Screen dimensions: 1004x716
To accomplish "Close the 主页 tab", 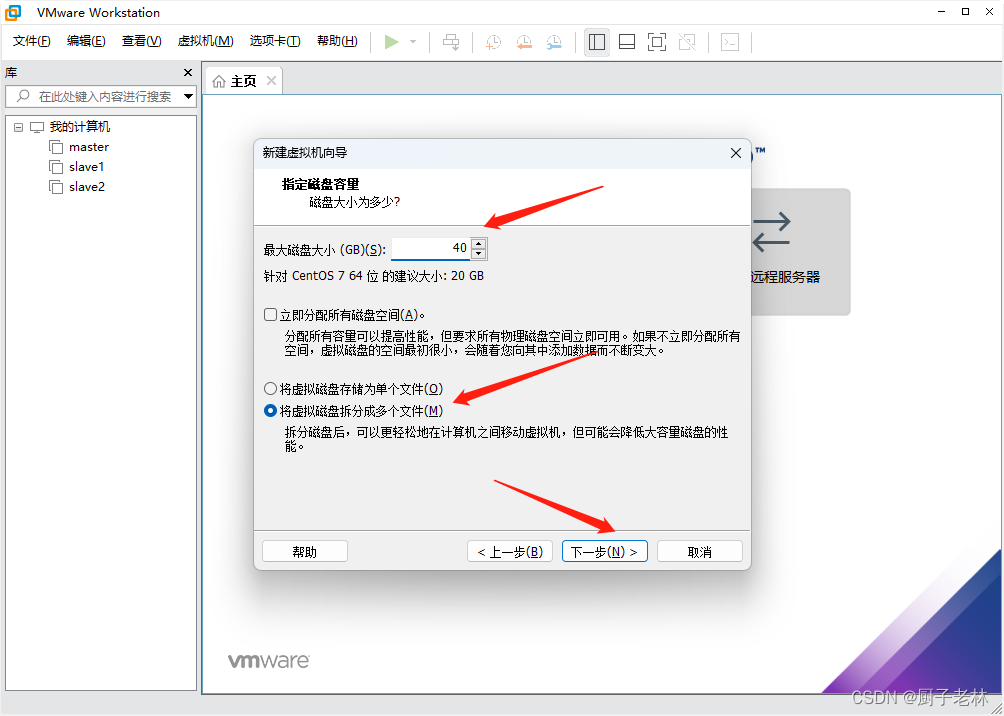I will click(x=271, y=81).
